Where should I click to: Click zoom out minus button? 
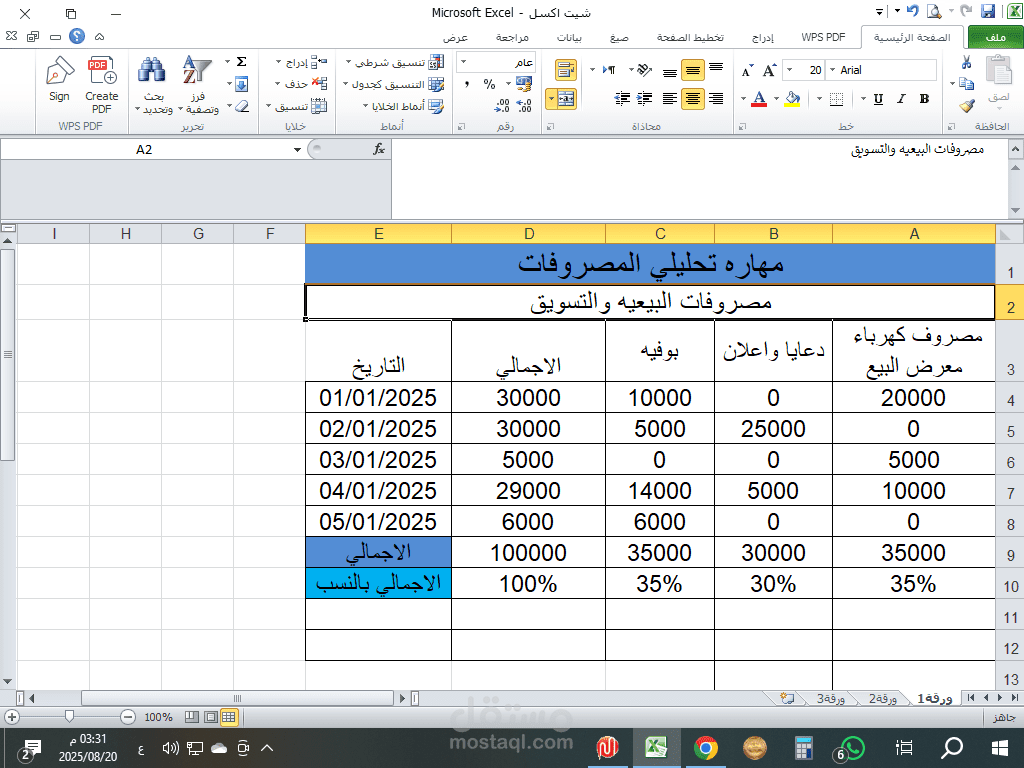[128, 717]
